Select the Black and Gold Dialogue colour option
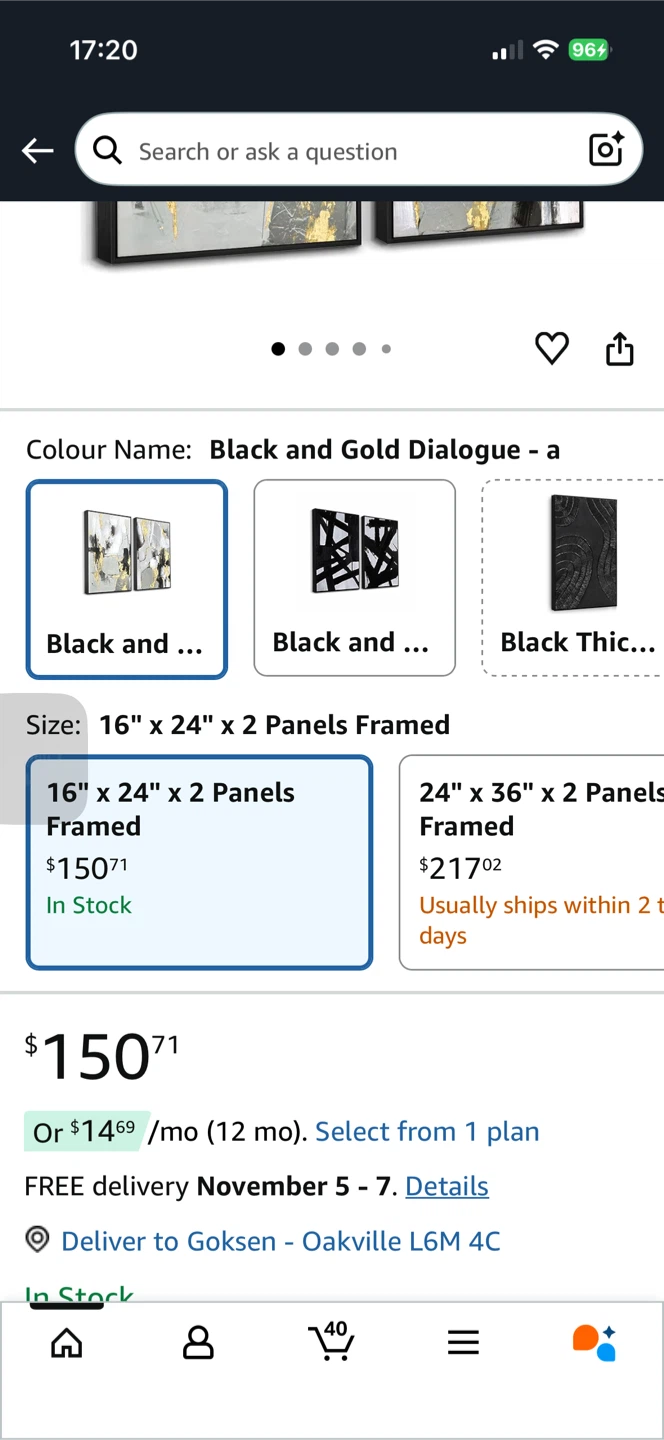 coord(127,579)
